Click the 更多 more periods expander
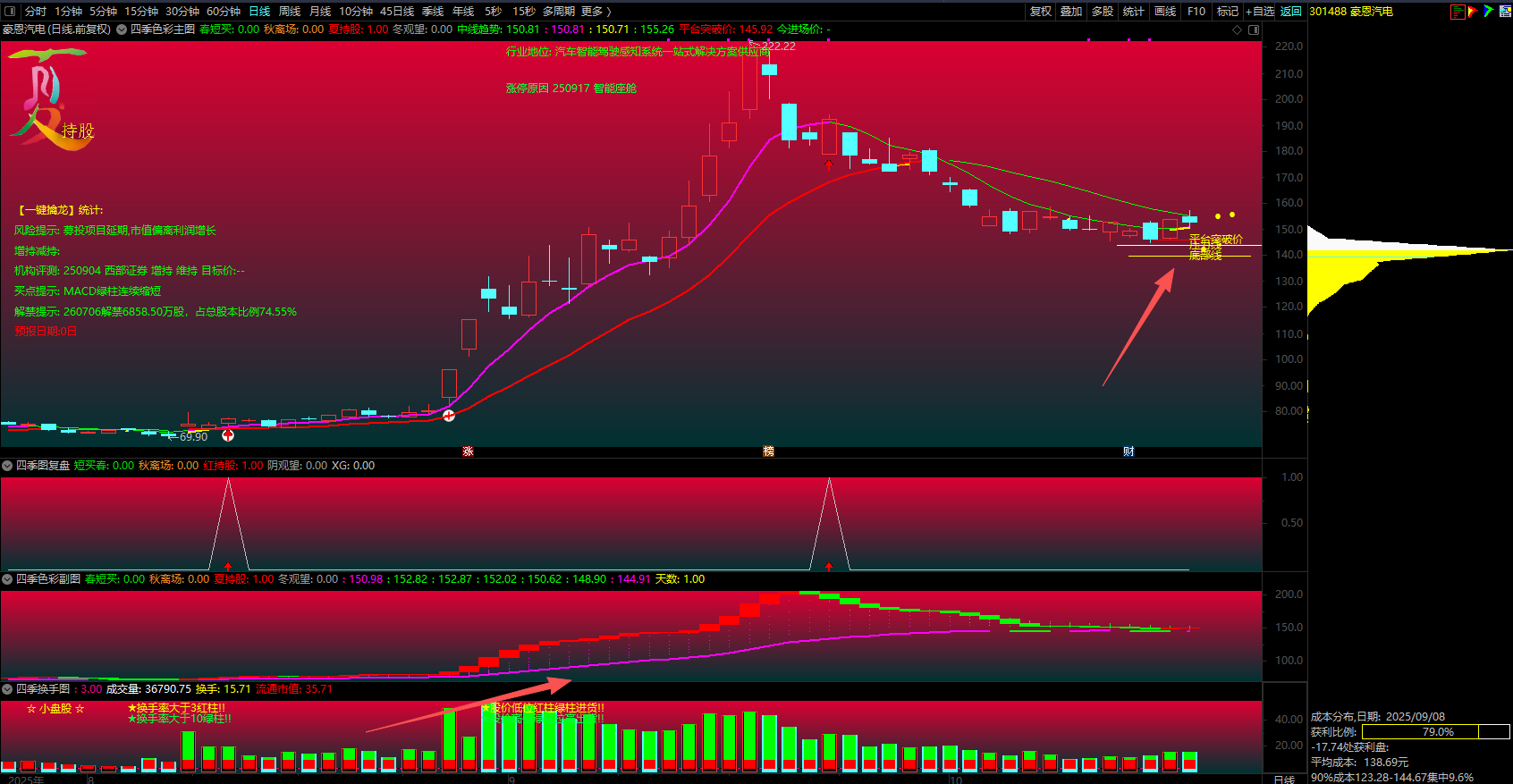 click(x=596, y=12)
